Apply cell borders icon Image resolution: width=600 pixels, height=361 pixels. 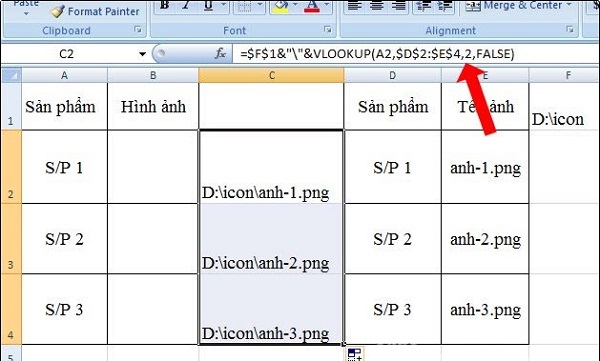tap(245, 5)
